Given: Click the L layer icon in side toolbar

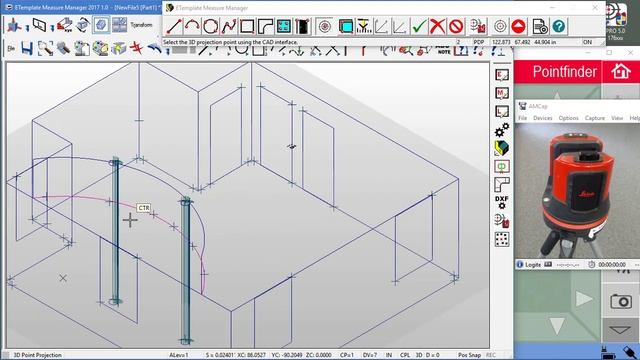Looking at the screenshot, I should pos(502,111).
